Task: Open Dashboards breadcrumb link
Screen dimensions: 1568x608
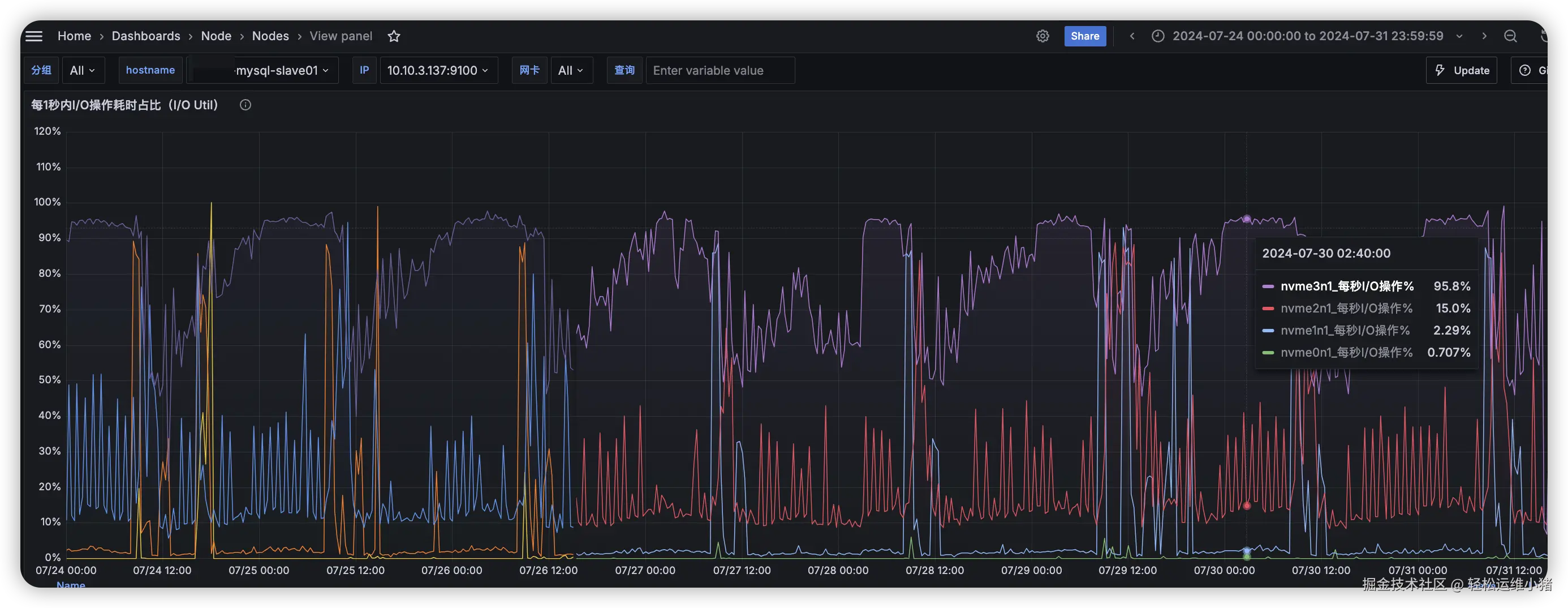Action: click(x=146, y=36)
